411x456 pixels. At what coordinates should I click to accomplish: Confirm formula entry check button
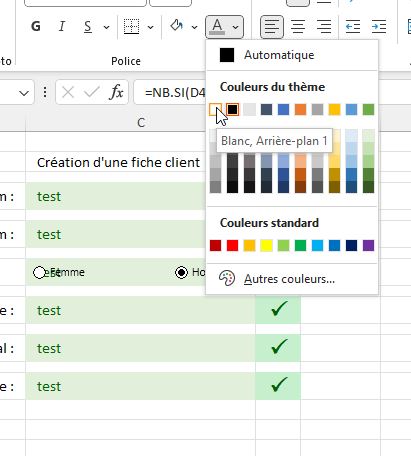click(x=92, y=92)
